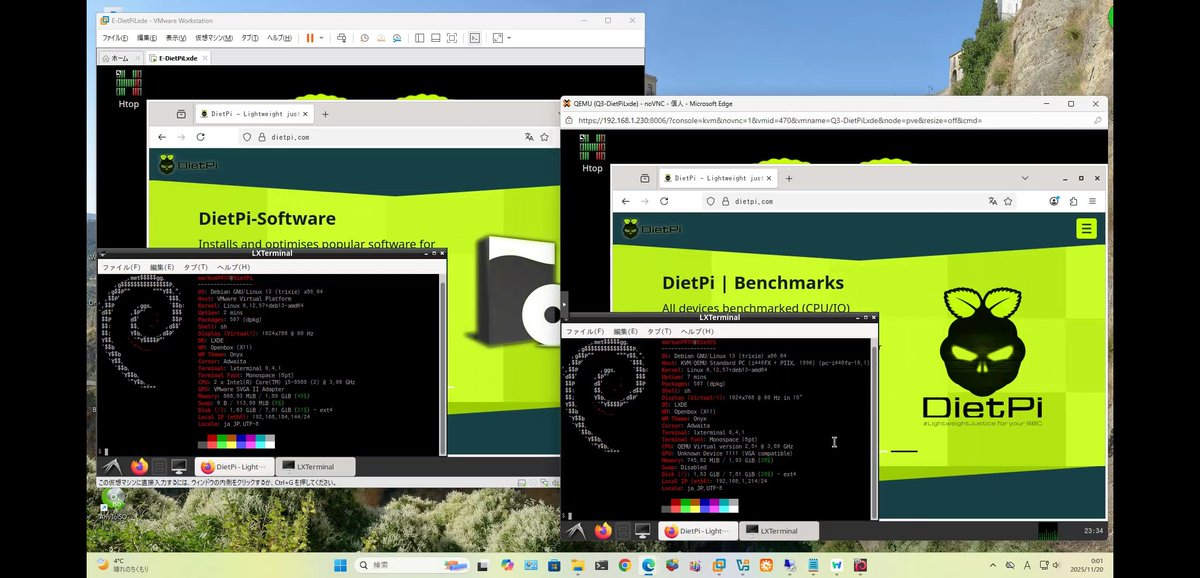Click the zoom magnifier icon in Edge's address bar
The width and height of the screenshot is (1200, 578).
coord(1098,120)
